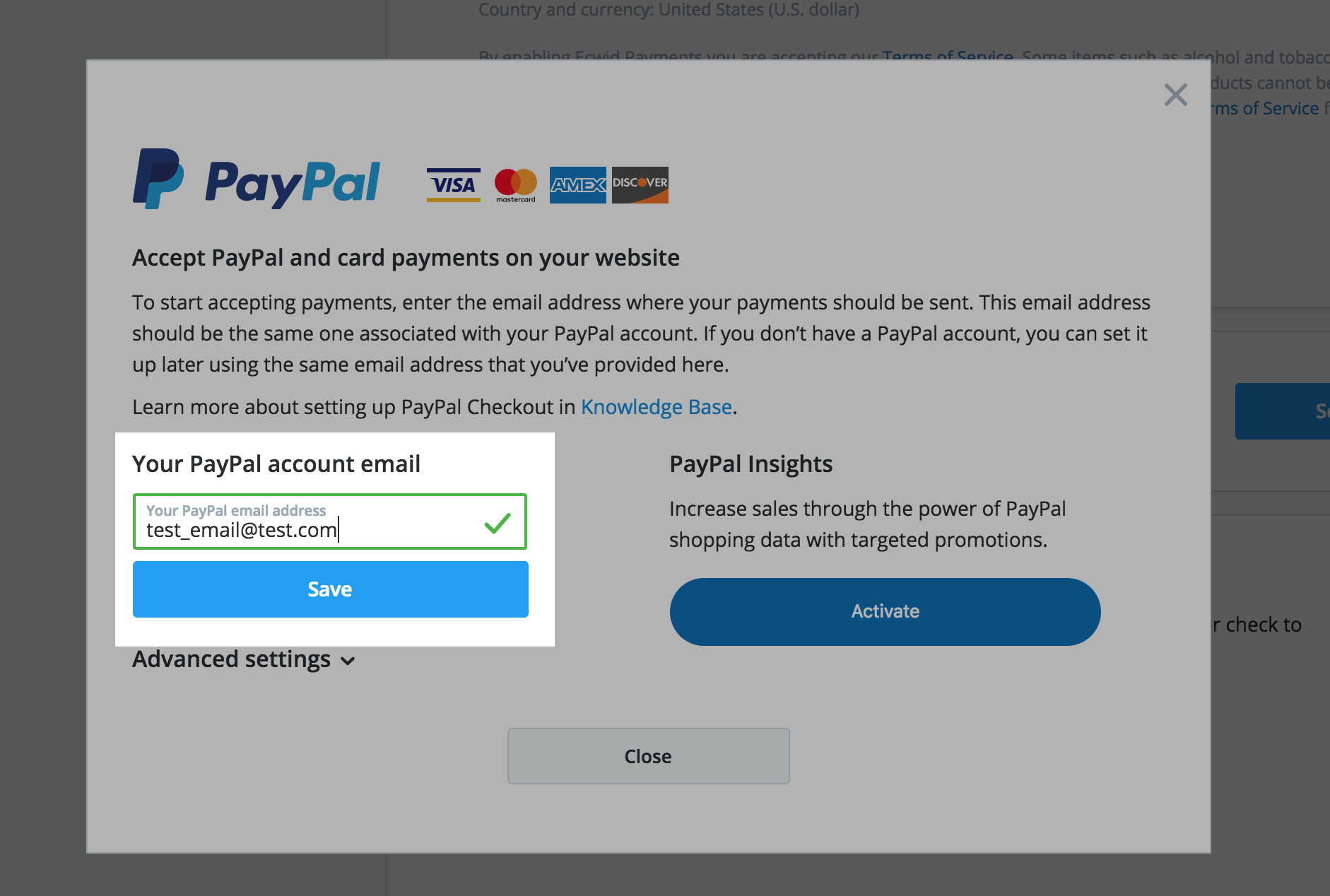Open the Knowledge Base link
The height and width of the screenshot is (896, 1330).
click(x=656, y=407)
